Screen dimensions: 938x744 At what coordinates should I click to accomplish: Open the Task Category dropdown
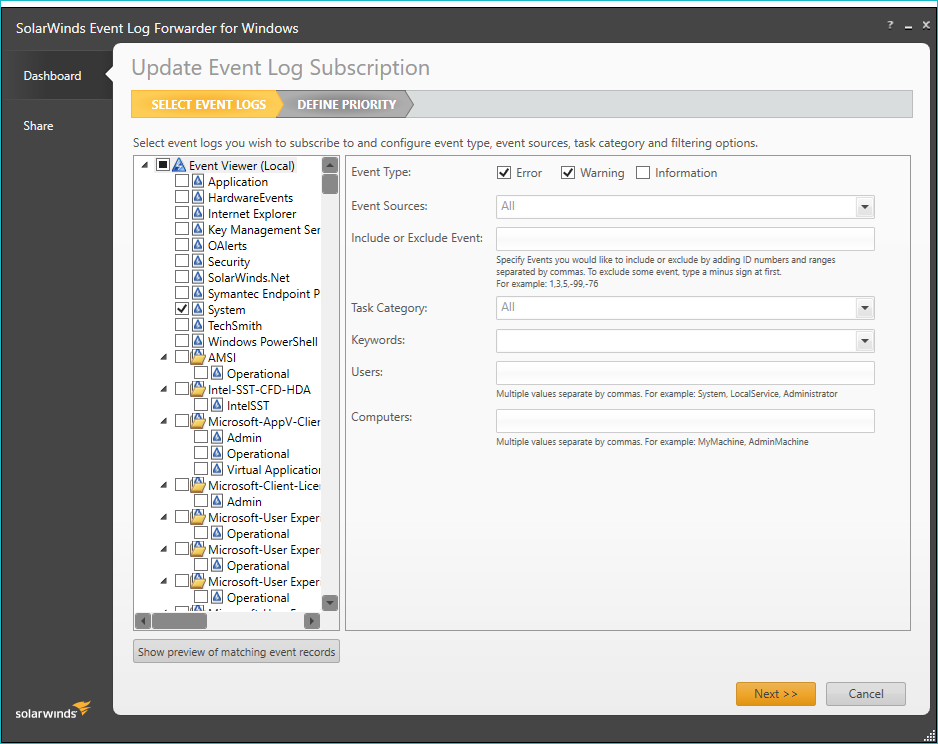[864, 309]
